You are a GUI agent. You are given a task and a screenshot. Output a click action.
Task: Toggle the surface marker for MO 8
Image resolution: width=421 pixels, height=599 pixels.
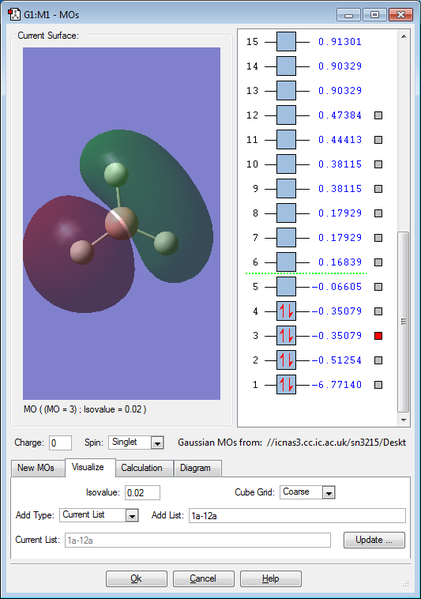click(378, 213)
